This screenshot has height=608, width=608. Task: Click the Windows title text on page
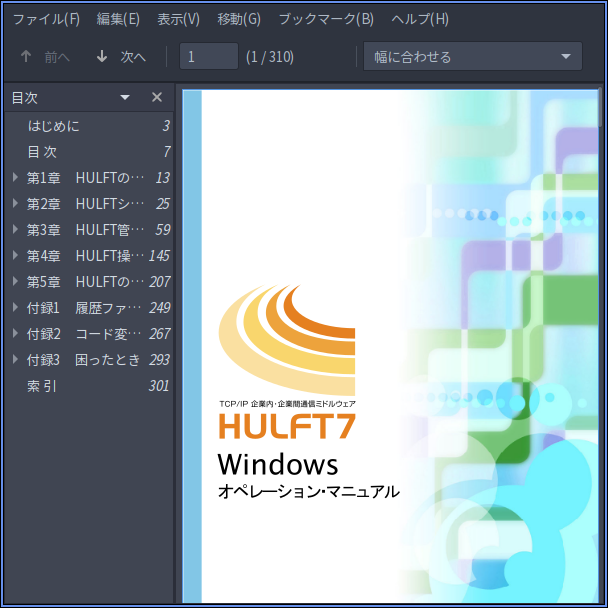click(x=278, y=464)
